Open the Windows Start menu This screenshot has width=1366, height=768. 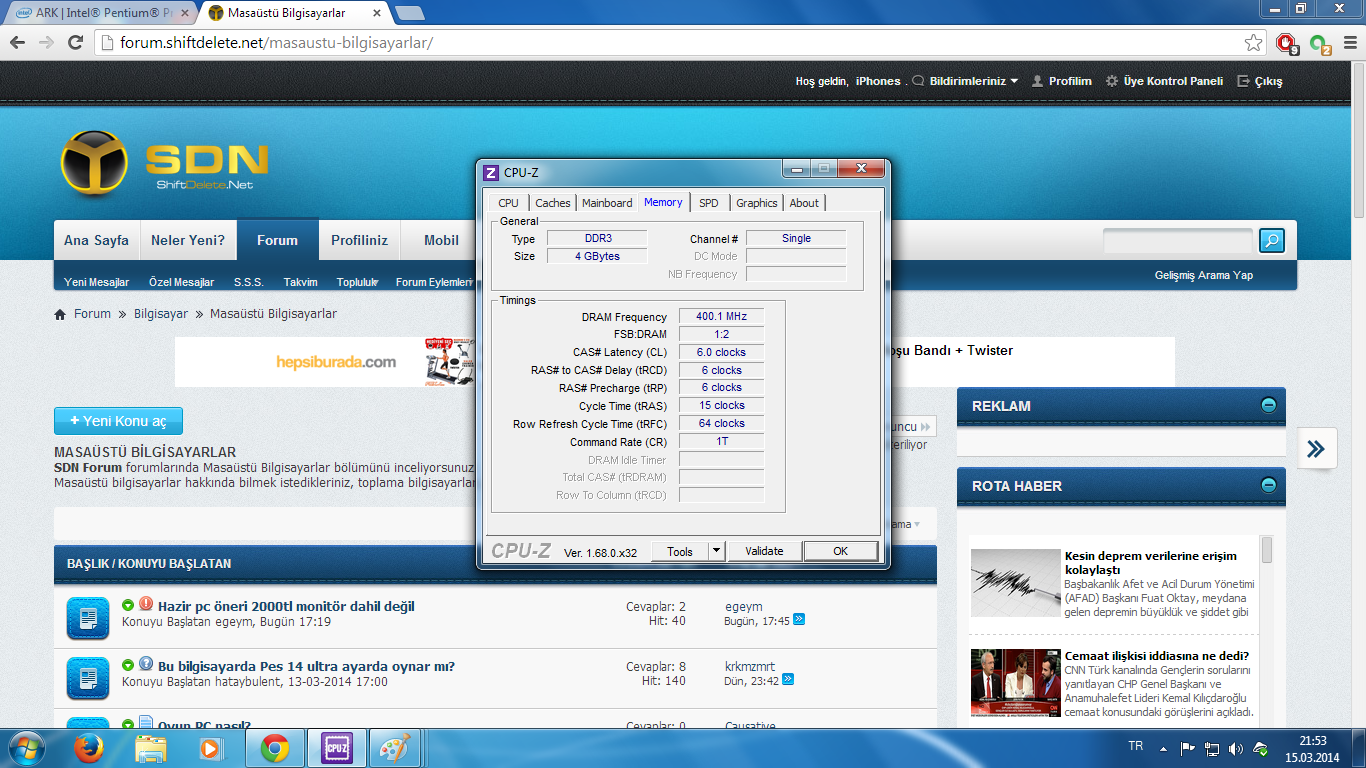25,748
